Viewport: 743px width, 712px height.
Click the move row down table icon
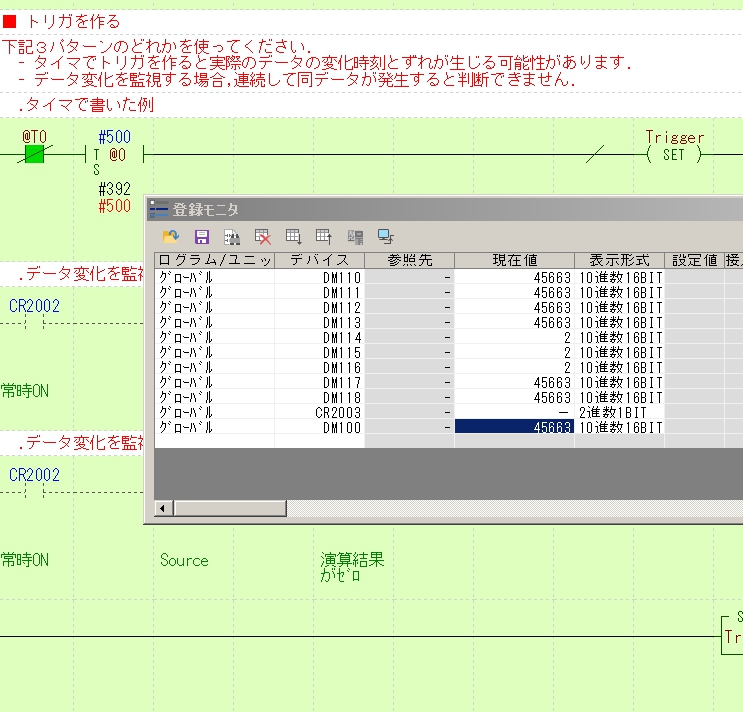coord(293,237)
